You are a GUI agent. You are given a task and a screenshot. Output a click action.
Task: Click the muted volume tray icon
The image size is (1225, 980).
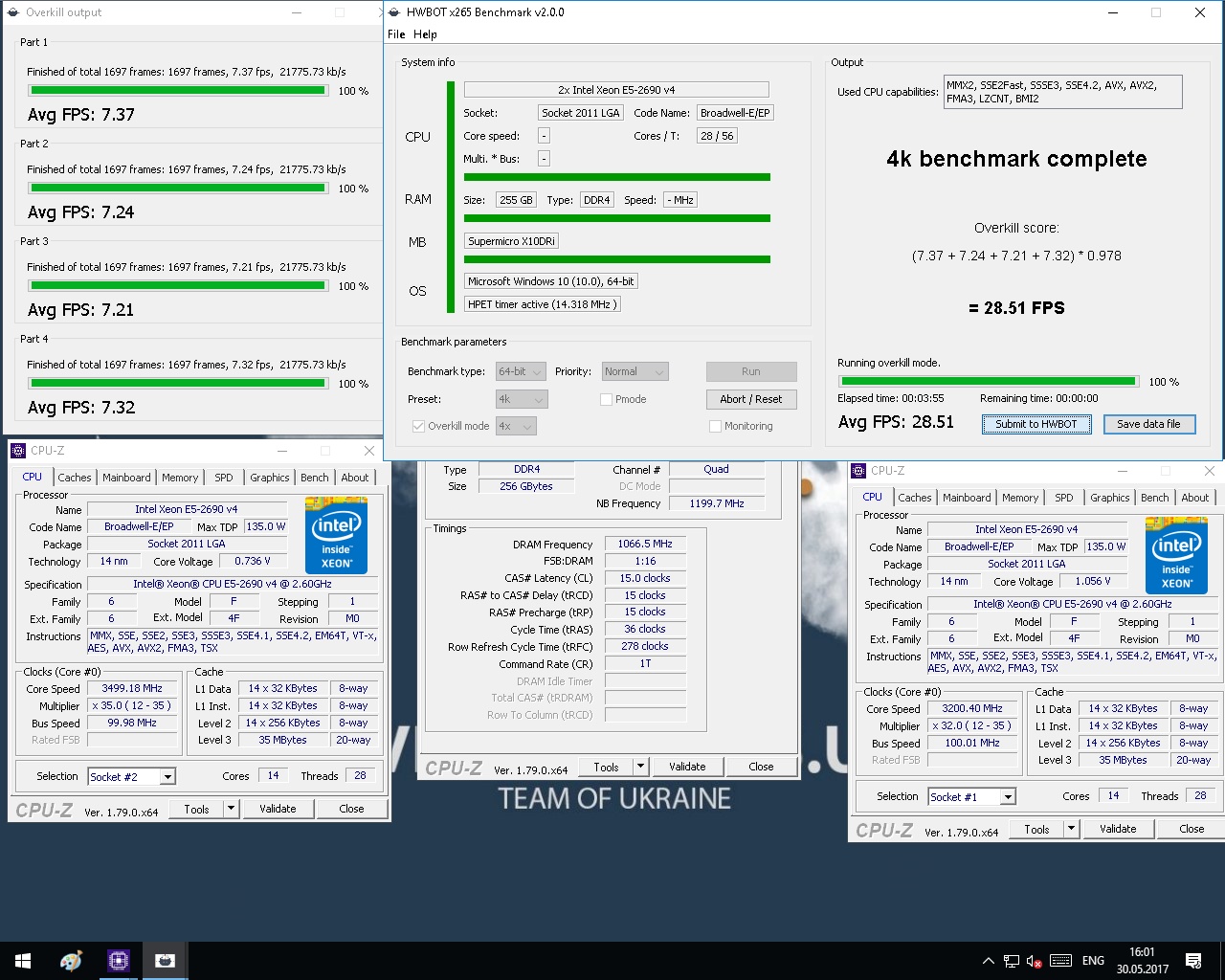1035,961
